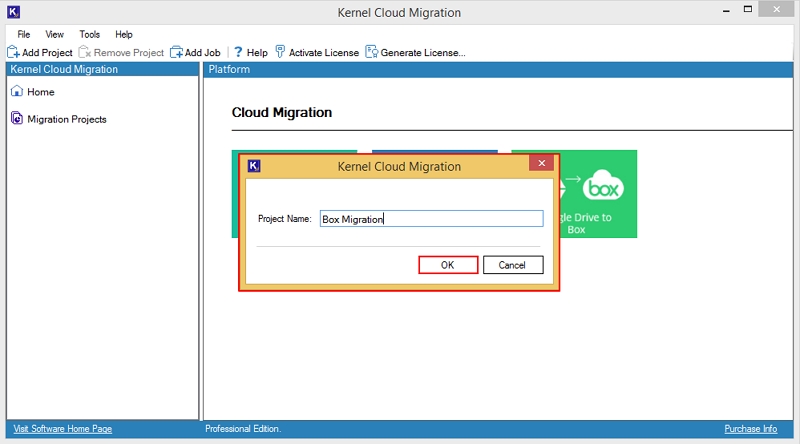
Task: Open the File menu
Action: pyautogui.click(x=23, y=34)
